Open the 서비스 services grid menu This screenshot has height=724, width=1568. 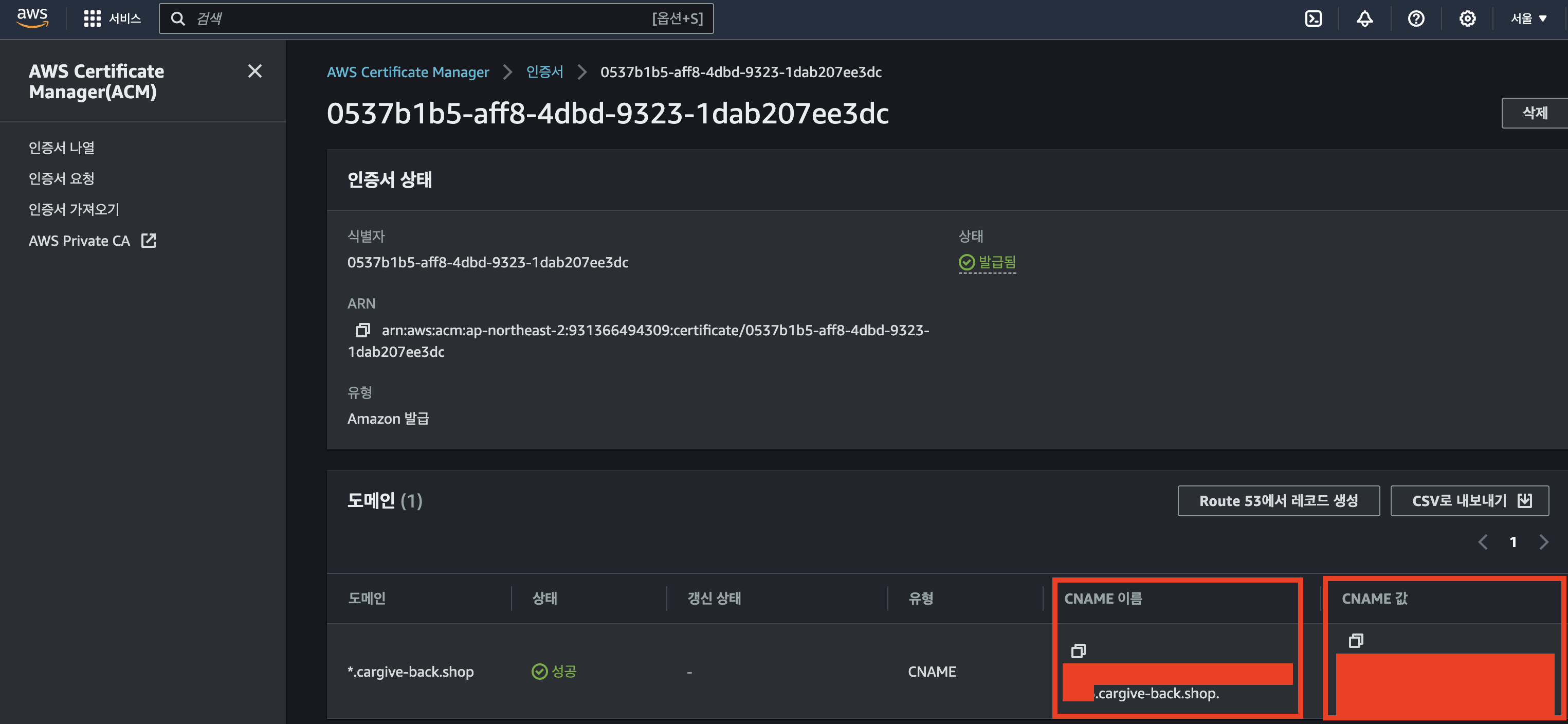112,19
